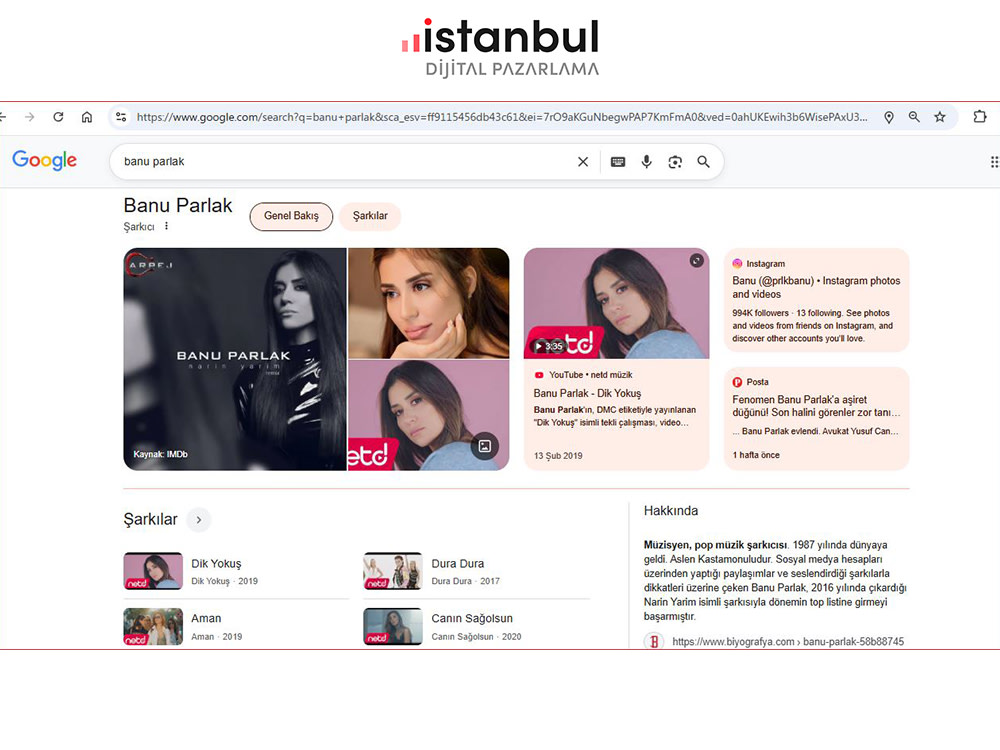Open the Canın Sağolsun song thumbnail
Viewport: 1000px width, 750px height.
click(393, 626)
